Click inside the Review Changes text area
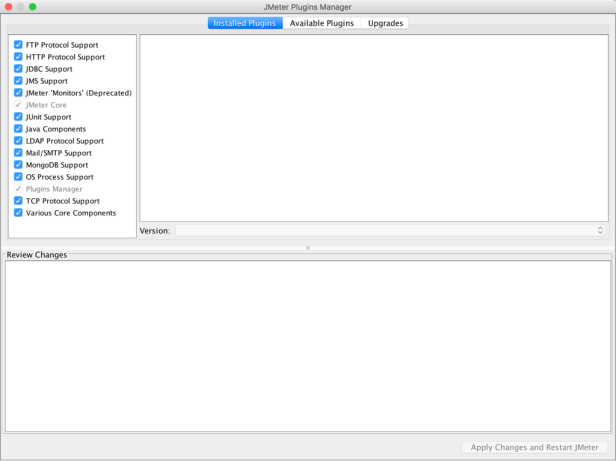 [x=307, y=345]
